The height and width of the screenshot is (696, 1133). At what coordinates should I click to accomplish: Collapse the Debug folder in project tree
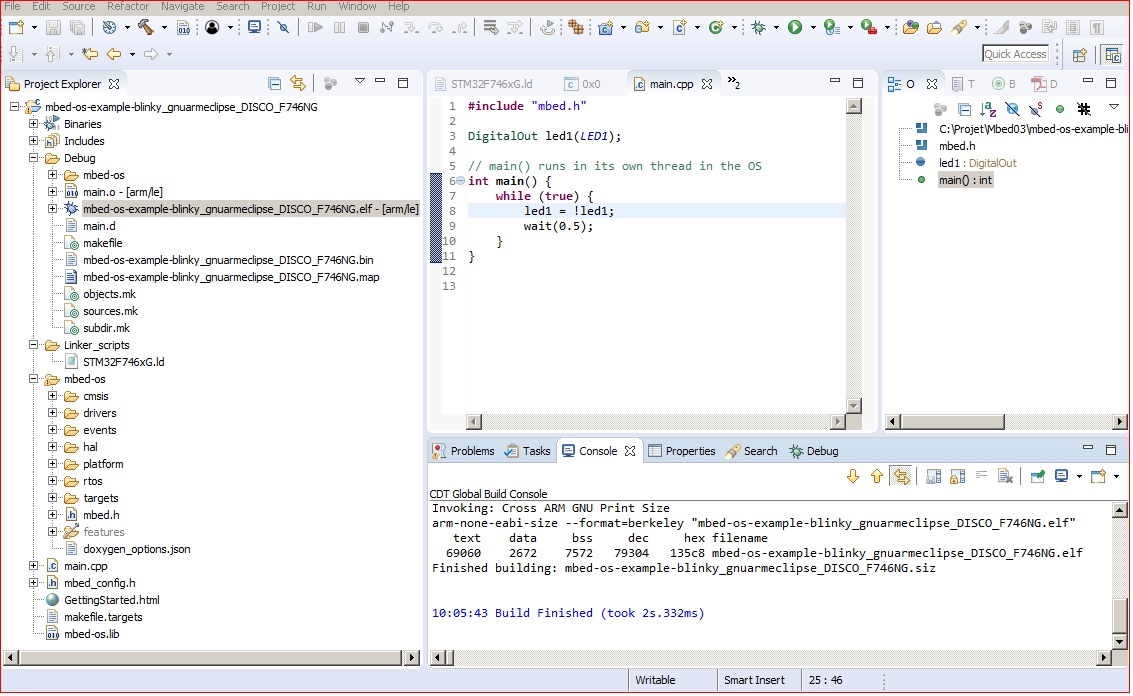33,158
